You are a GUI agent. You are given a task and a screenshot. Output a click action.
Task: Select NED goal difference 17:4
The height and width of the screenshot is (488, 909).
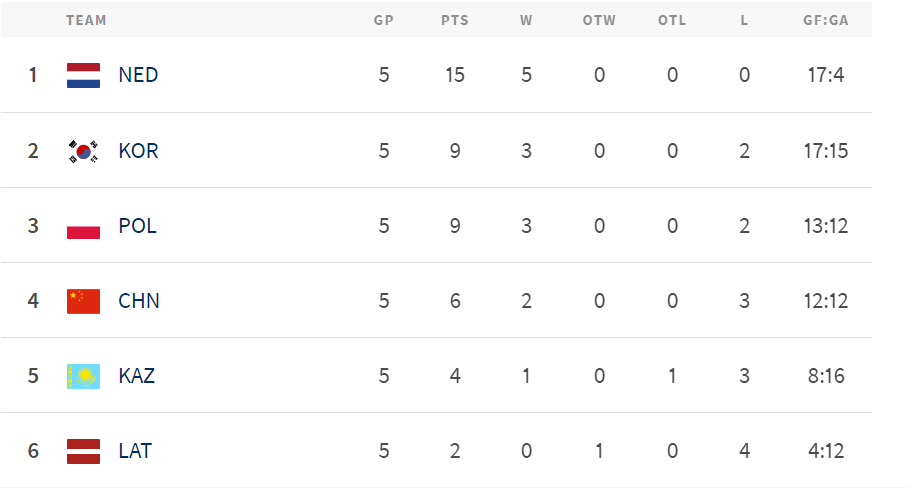point(826,75)
